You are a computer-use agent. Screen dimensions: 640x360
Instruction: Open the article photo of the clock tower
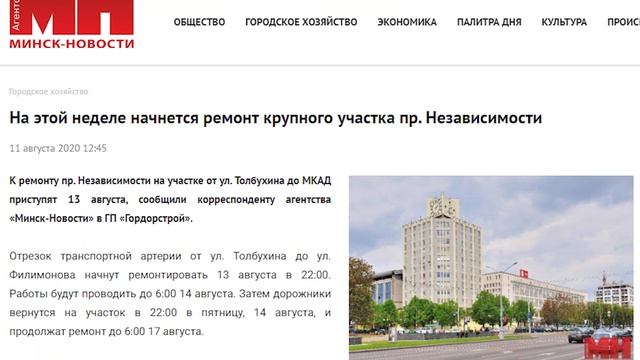pyautogui.click(x=491, y=268)
